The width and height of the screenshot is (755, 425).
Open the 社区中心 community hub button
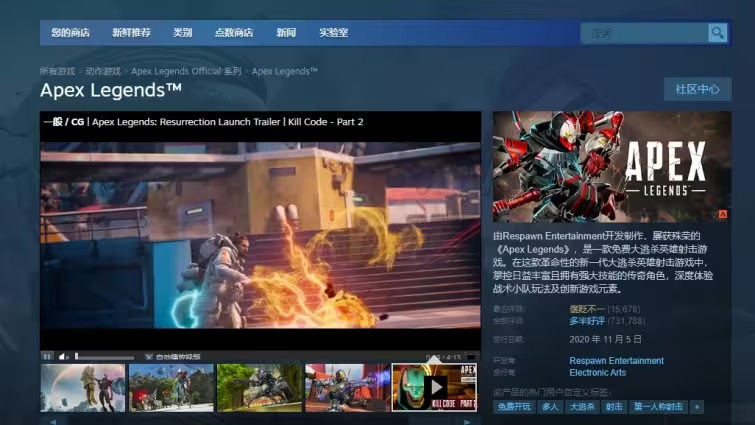(697, 89)
